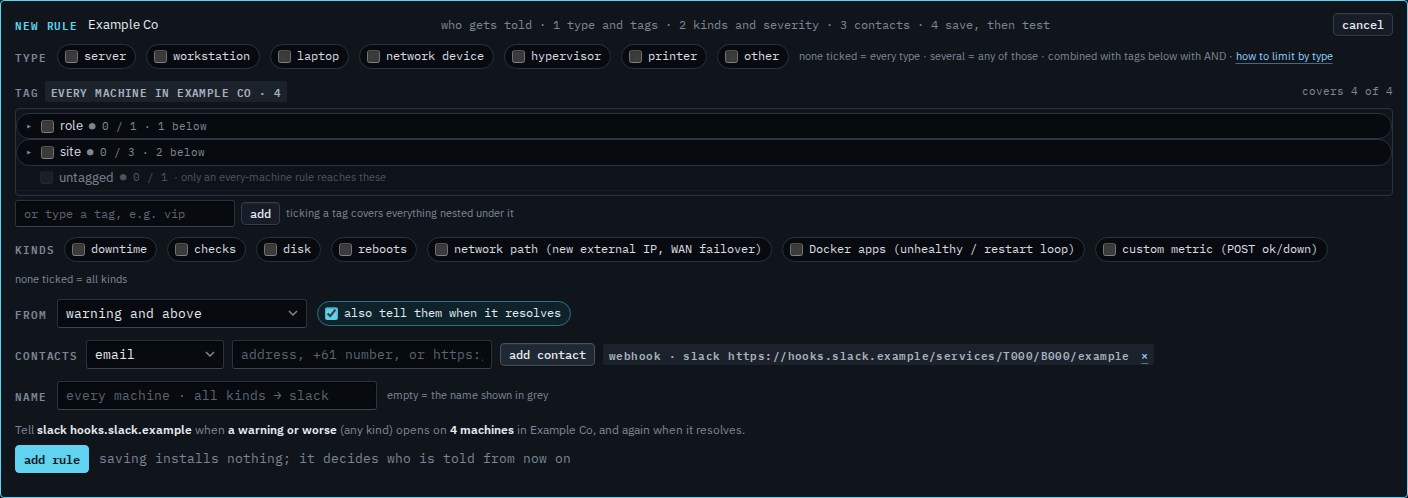
Task: Click the EVERY MACHINE IN EXAMPLE CO tag chip
Action: click(166, 93)
